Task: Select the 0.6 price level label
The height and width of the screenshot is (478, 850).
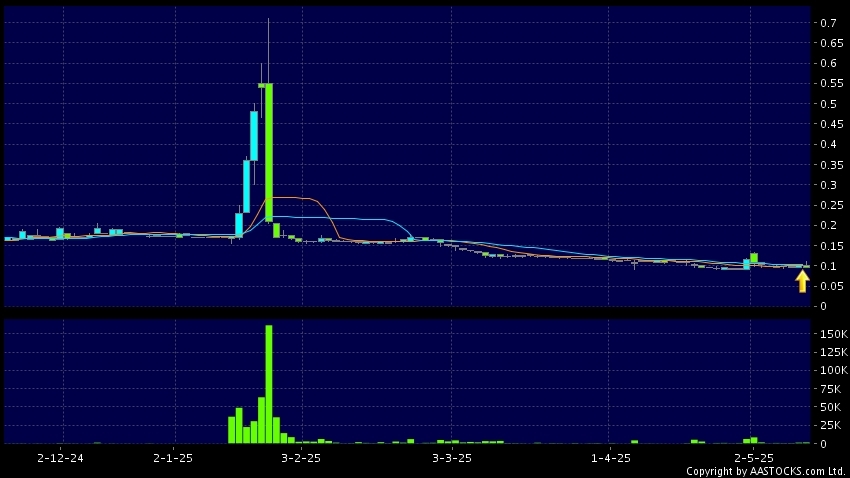Action: point(828,63)
